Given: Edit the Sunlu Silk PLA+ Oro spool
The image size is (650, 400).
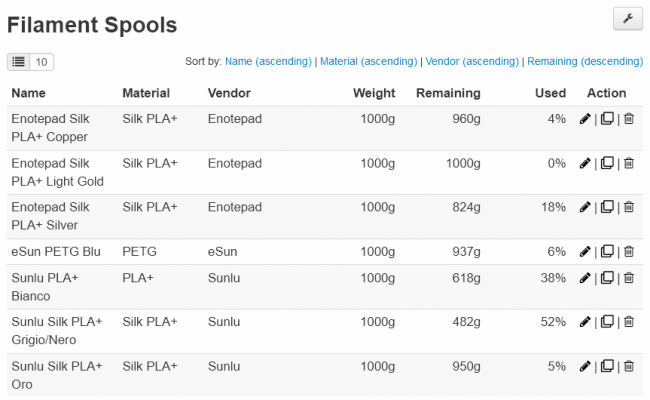Looking at the screenshot, I should point(585,366).
